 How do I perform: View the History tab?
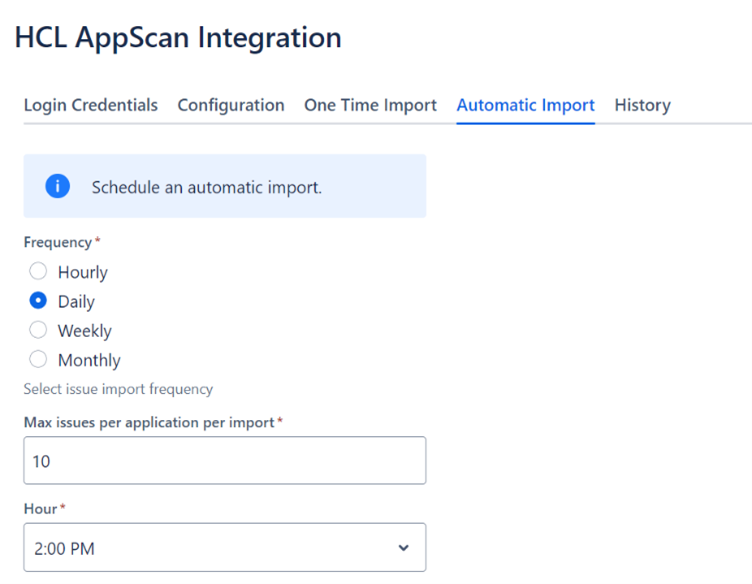point(643,105)
